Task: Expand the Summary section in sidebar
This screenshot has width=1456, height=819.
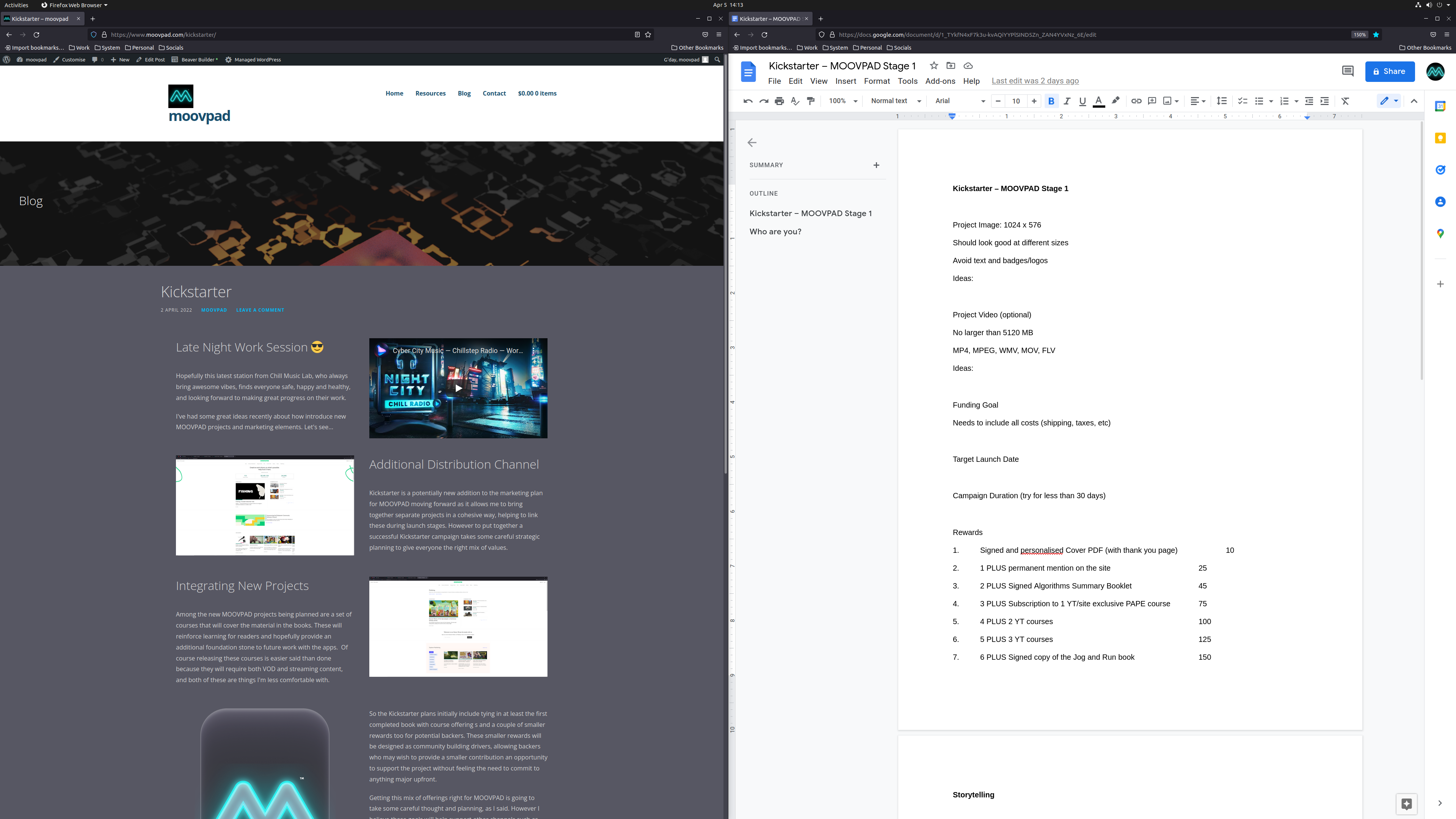Action: [876, 165]
